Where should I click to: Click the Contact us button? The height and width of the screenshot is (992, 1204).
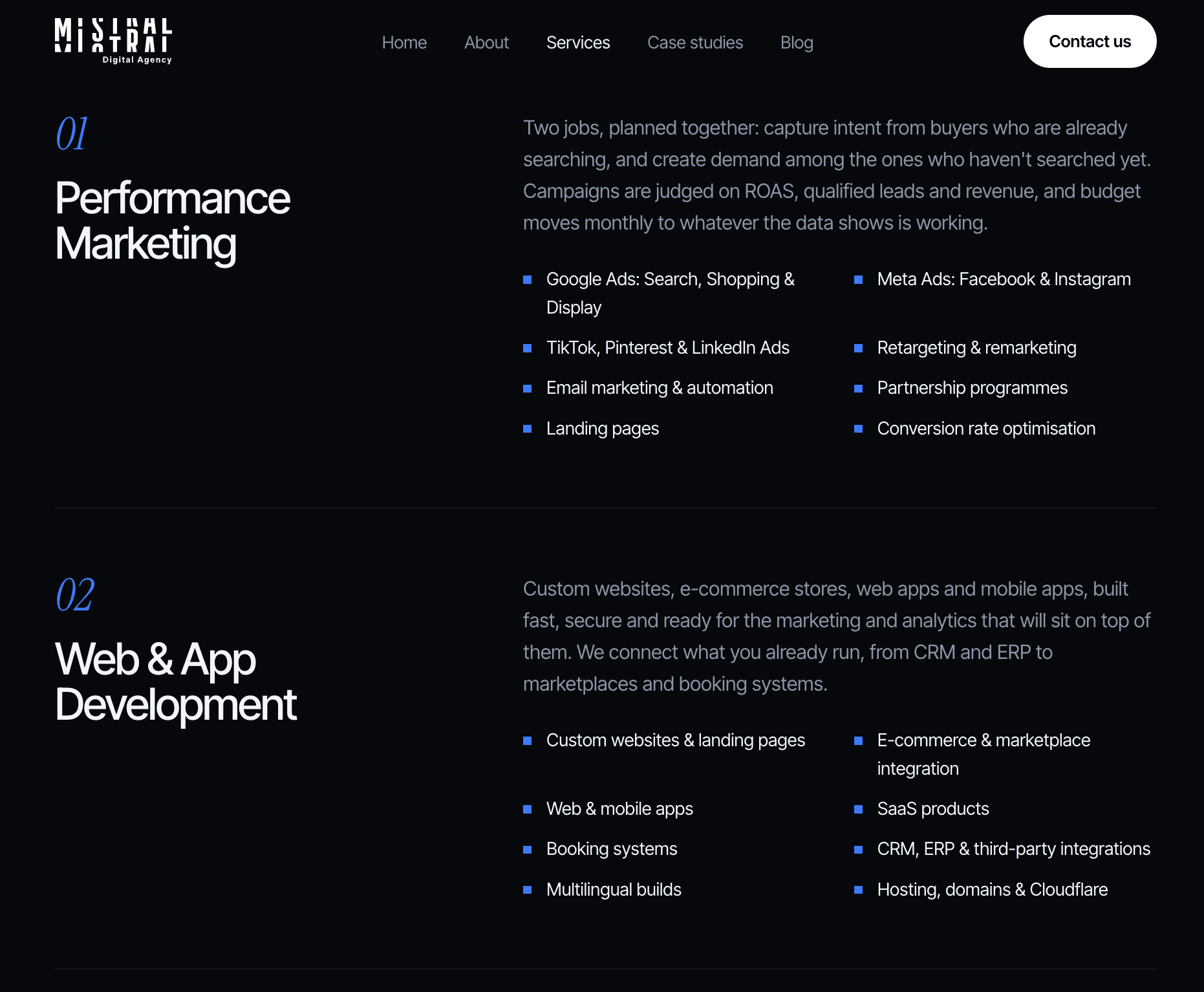(x=1090, y=41)
